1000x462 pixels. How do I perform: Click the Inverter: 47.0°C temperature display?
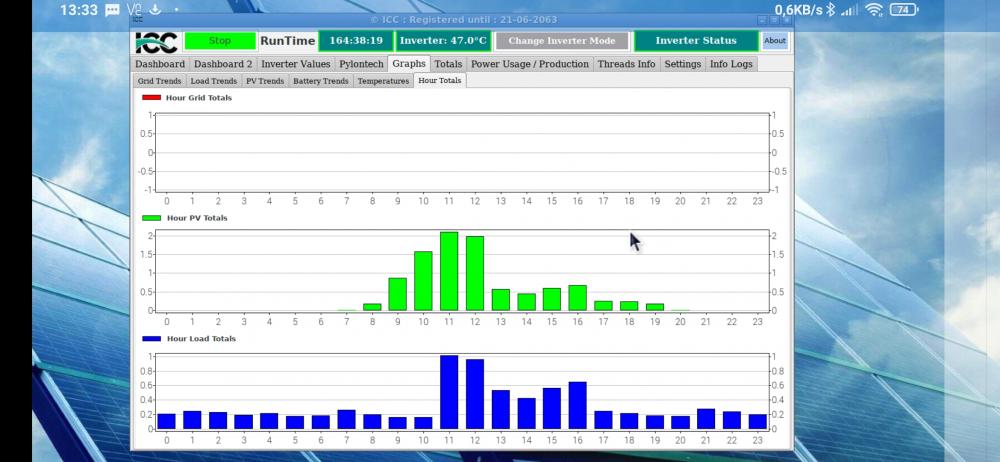point(443,41)
